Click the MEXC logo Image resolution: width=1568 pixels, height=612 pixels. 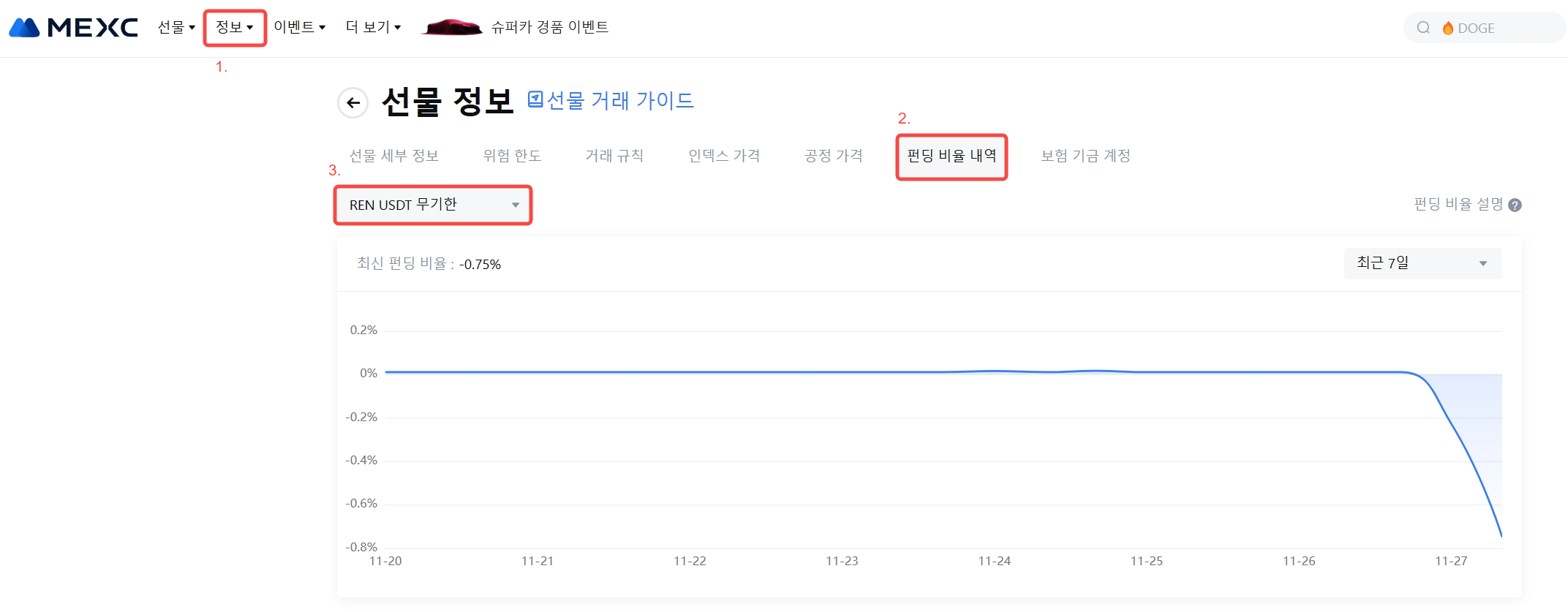click(x=74, y=28)
